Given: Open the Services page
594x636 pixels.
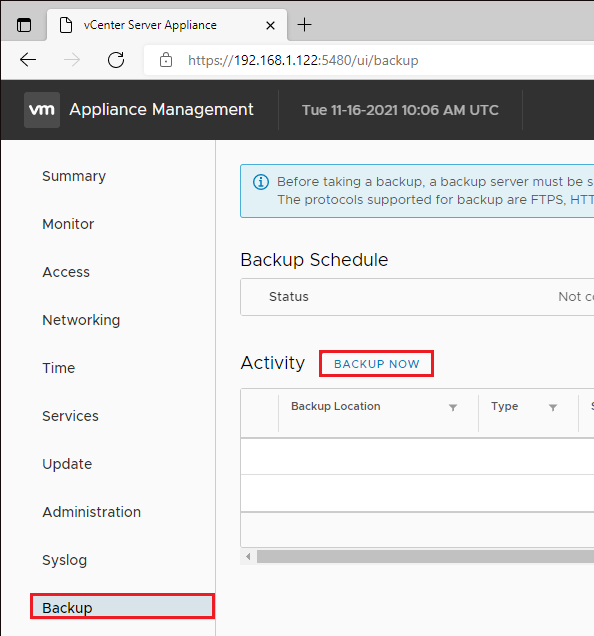Looking at the screenshot, I should [x=70, y=416].
